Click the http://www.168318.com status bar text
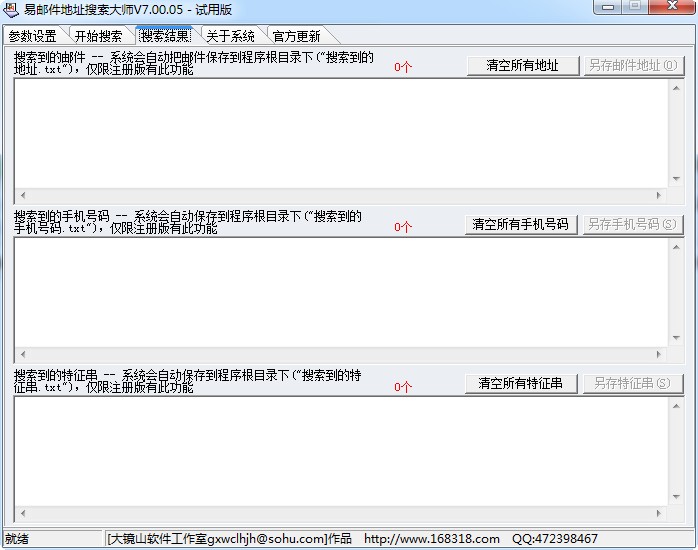The height and width of the screenshot is (550, 698). click(431, 539)
